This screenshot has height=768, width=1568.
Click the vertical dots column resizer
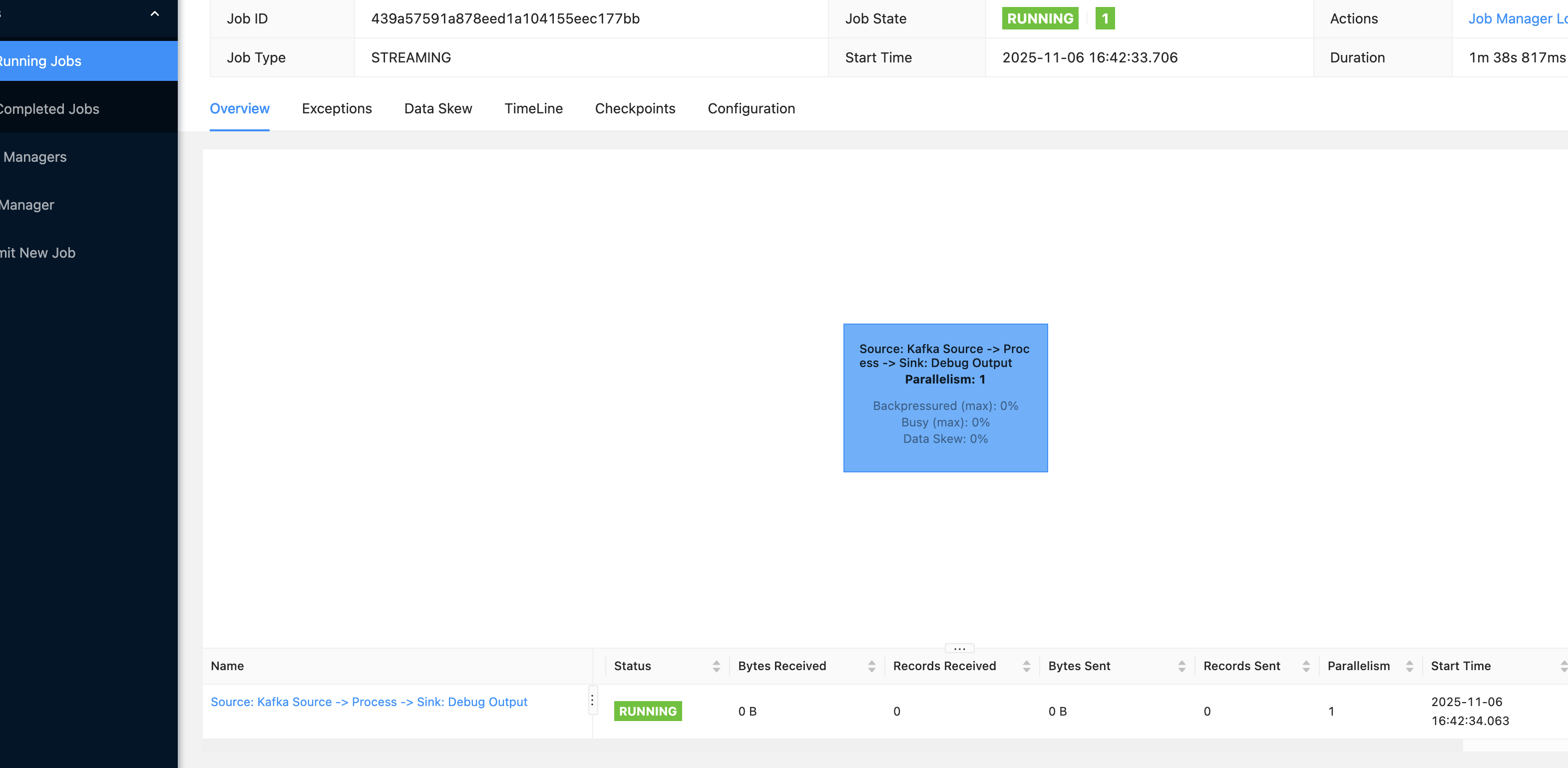click(x=592, y=700)
